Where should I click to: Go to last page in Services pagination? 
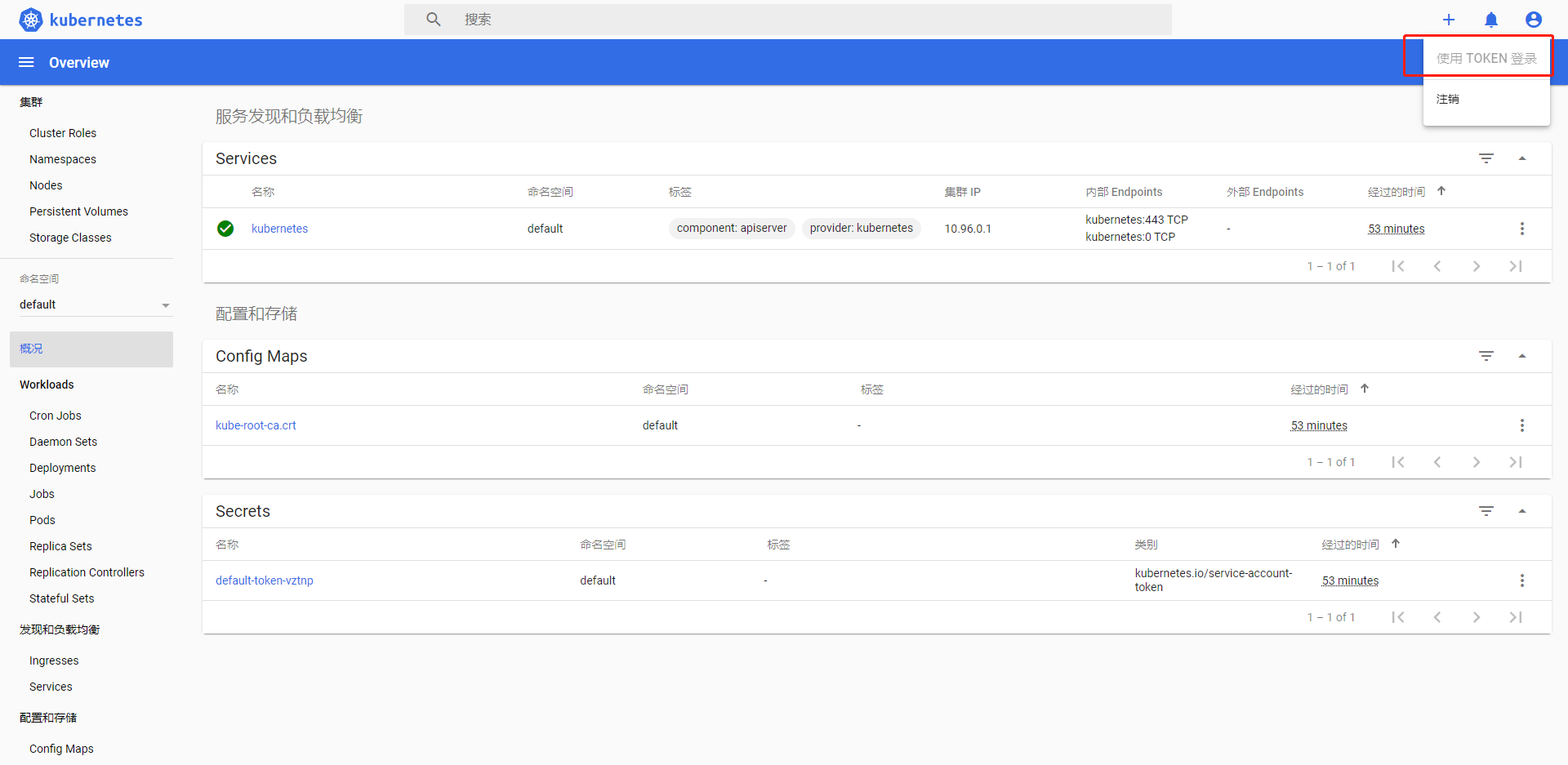1516,266
